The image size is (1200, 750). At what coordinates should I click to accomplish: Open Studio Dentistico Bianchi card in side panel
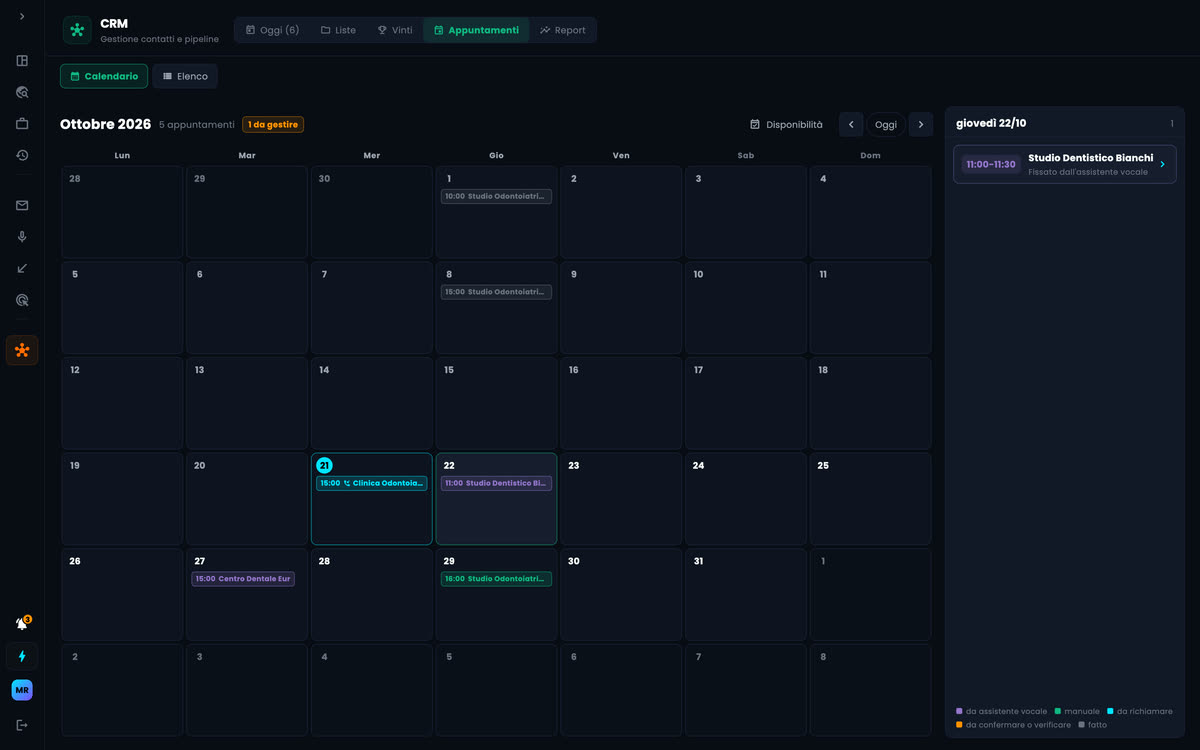[1065, 164]
